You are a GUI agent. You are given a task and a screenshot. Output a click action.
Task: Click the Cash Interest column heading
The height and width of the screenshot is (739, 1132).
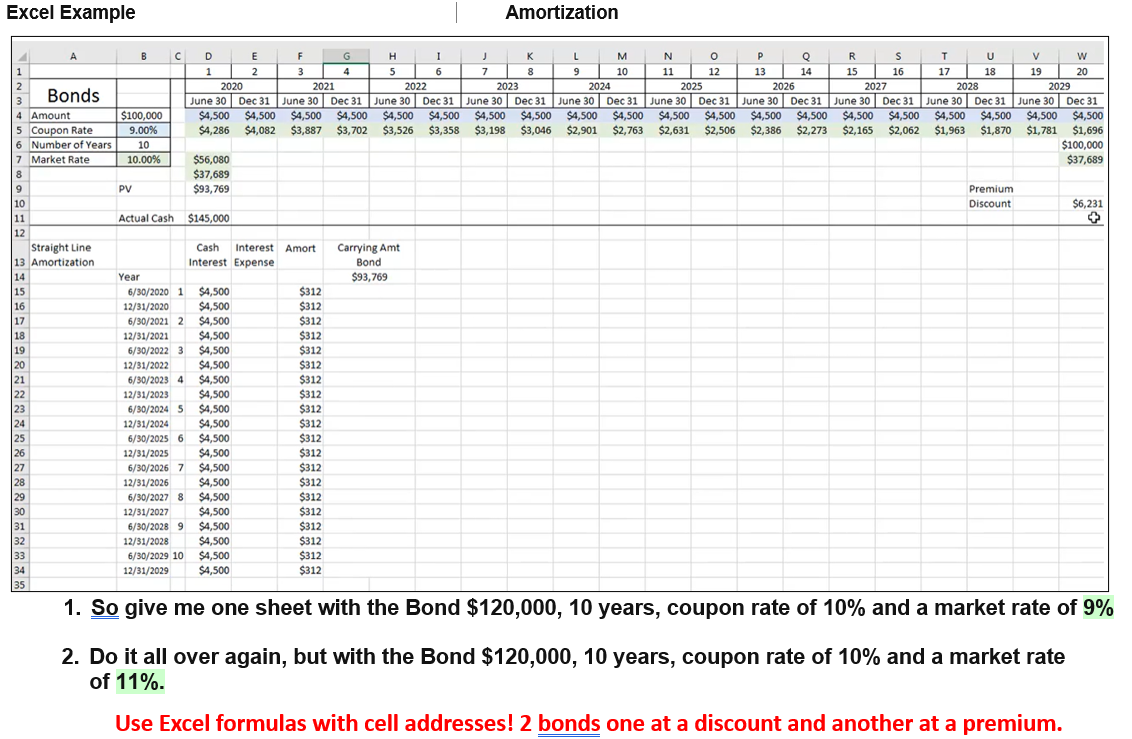[208, 255]
